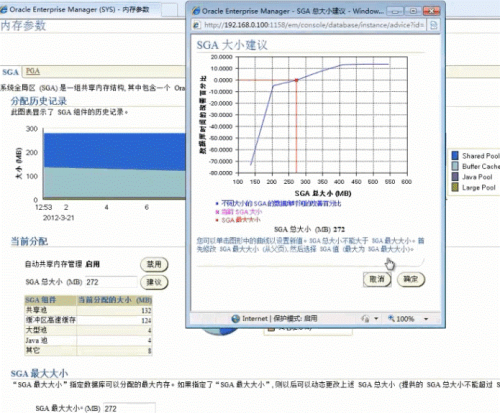Click the value 124 in the 缓冲区高速缓存 row
Viewport: 500px width, 413px height.
146,321
